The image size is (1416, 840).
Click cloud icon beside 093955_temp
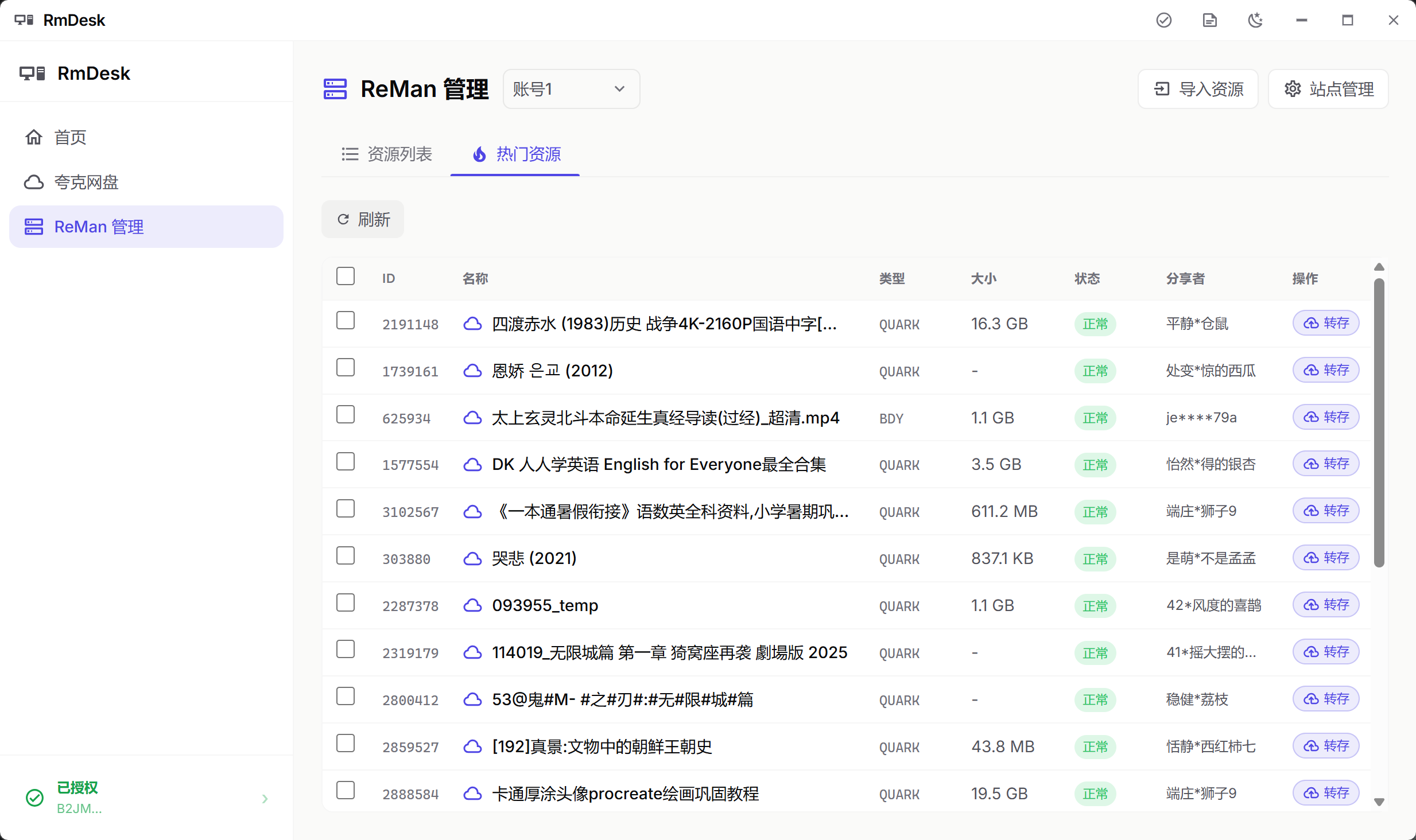(472, 605)
